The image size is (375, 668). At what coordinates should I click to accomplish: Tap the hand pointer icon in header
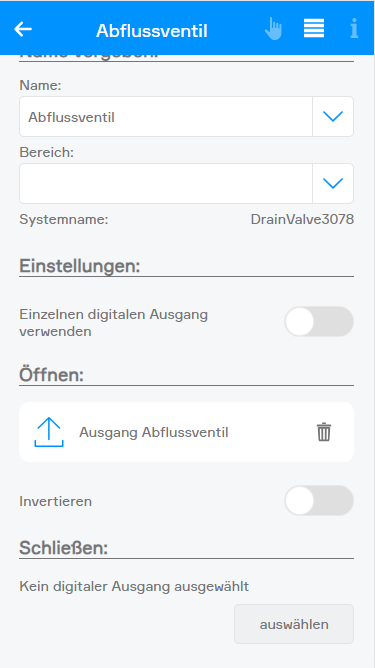pyautogui.click(x=273, y=29)
